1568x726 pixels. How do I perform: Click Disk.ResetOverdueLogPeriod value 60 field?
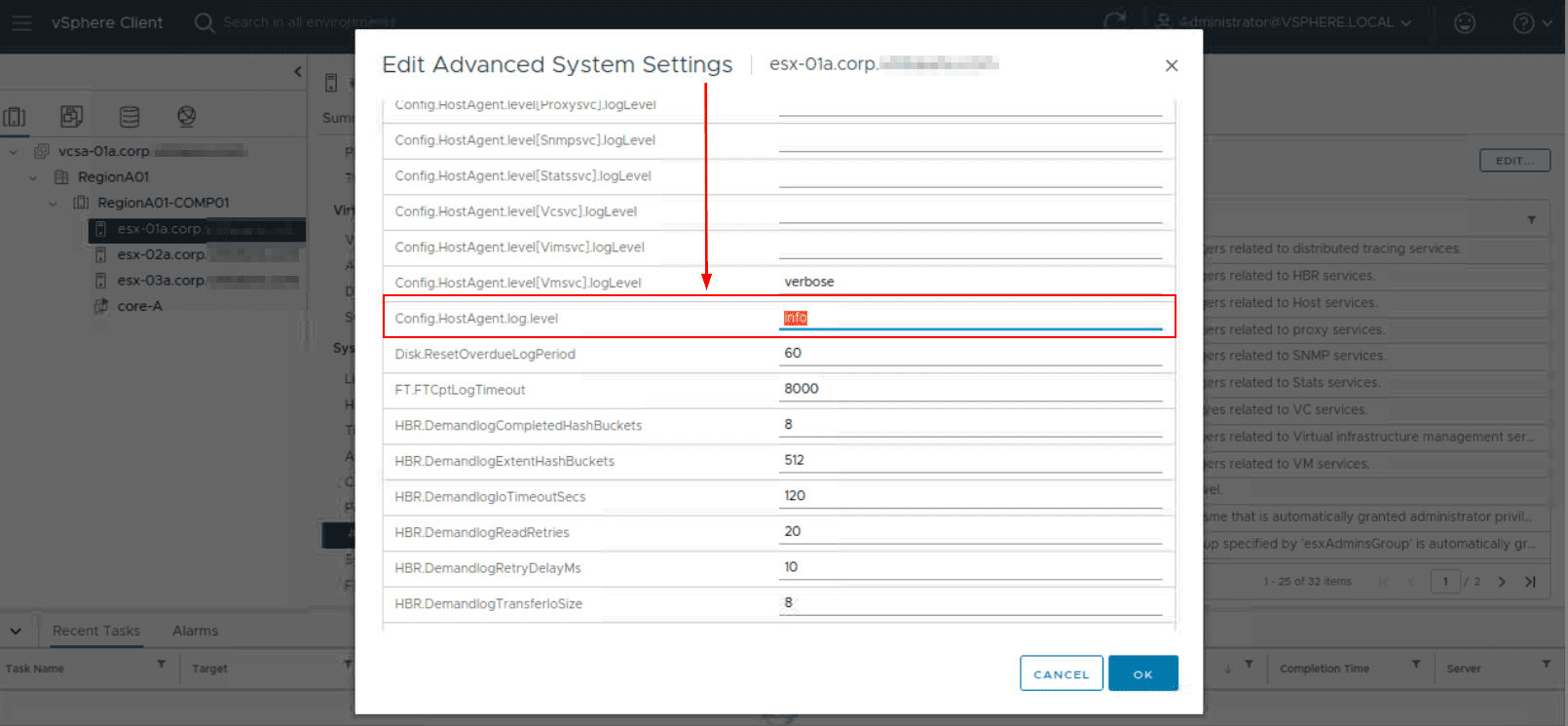pos(970,353)
